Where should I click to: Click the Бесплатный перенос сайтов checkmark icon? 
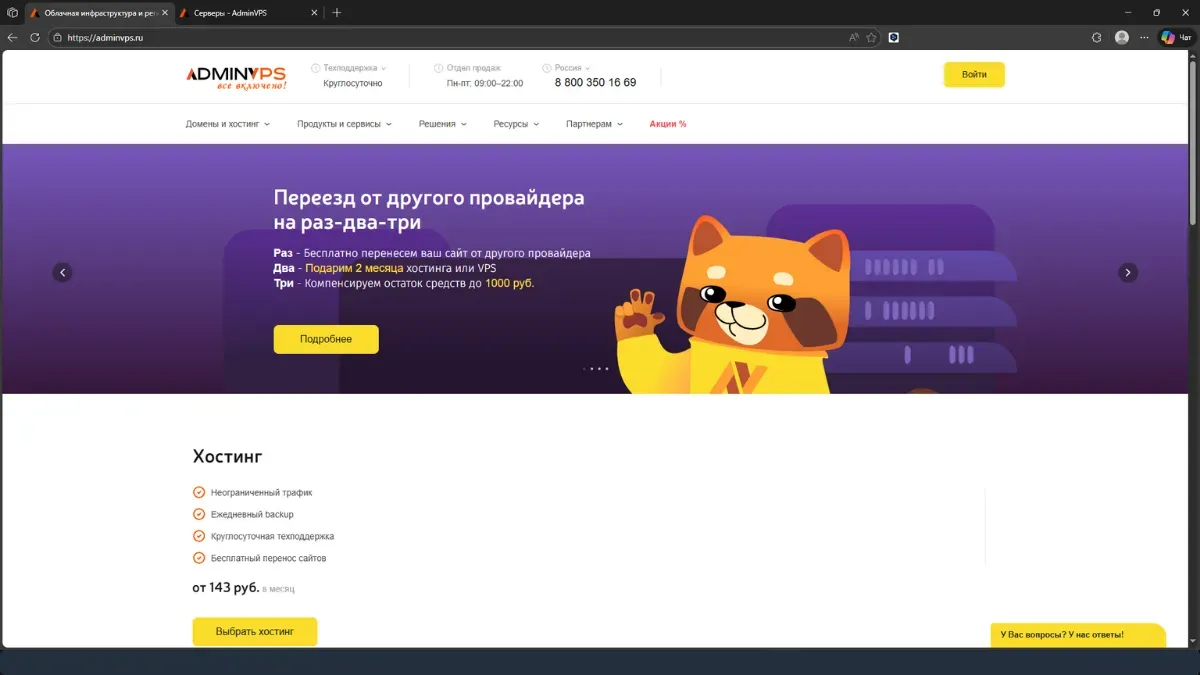tap(199, 558)
